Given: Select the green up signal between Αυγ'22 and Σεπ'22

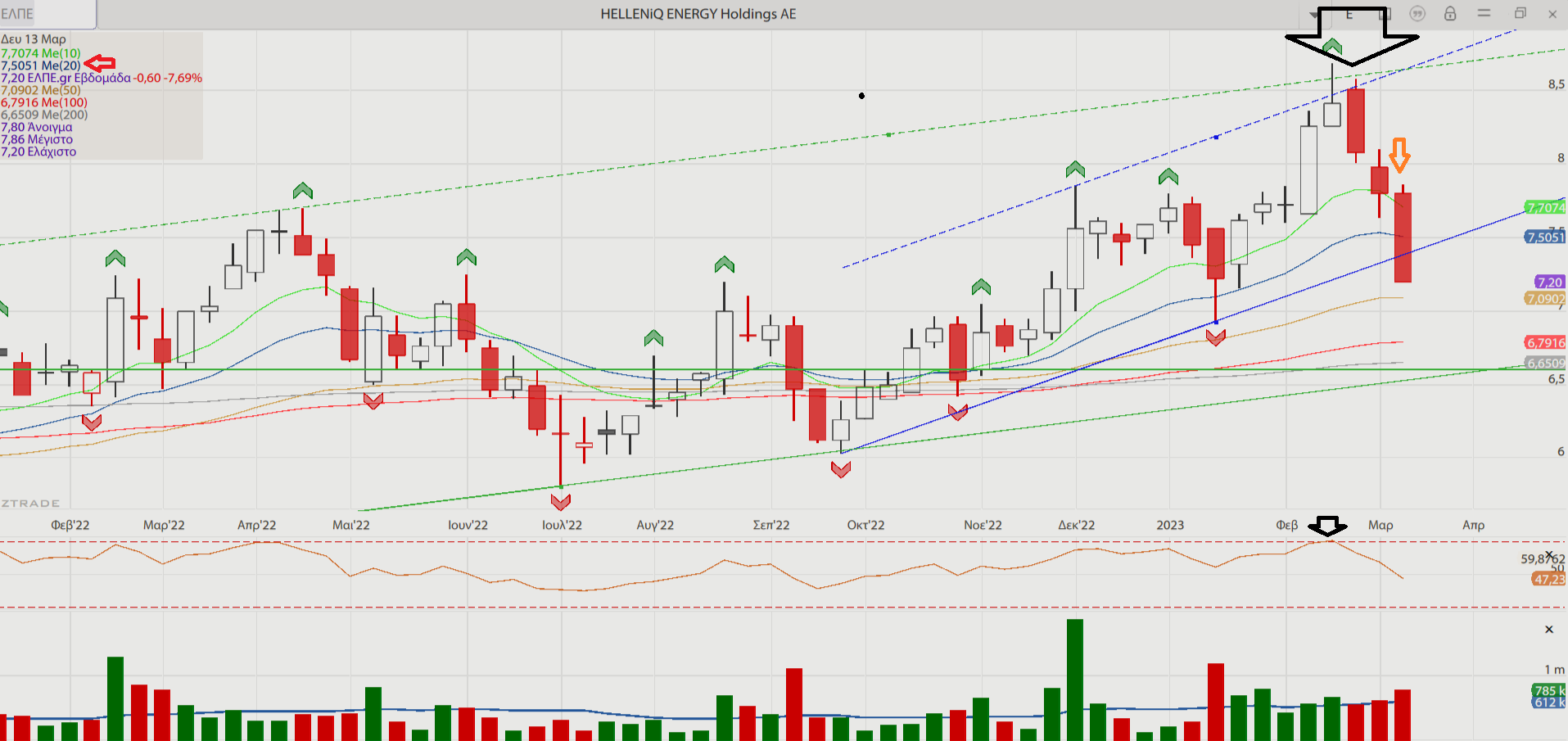Looking at the screenshot, I should [725, 264].
